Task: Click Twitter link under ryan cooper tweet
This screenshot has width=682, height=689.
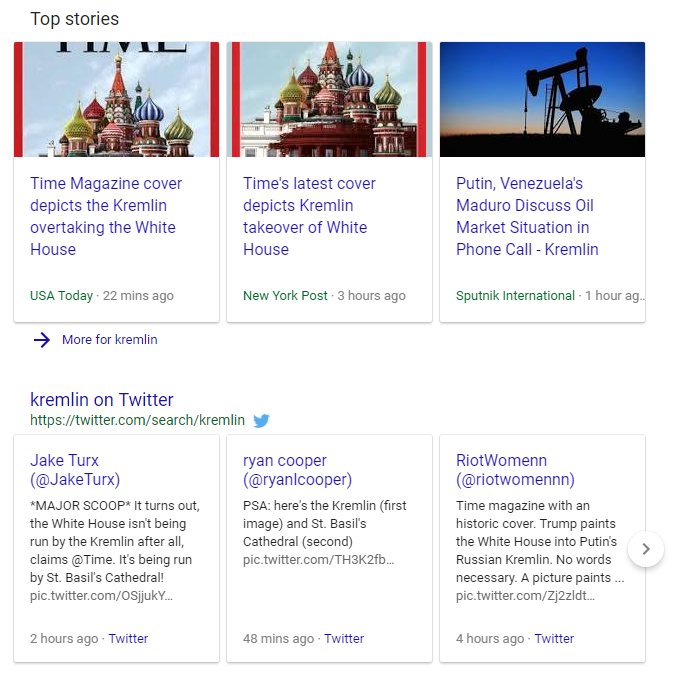Action: click(344, 638)
